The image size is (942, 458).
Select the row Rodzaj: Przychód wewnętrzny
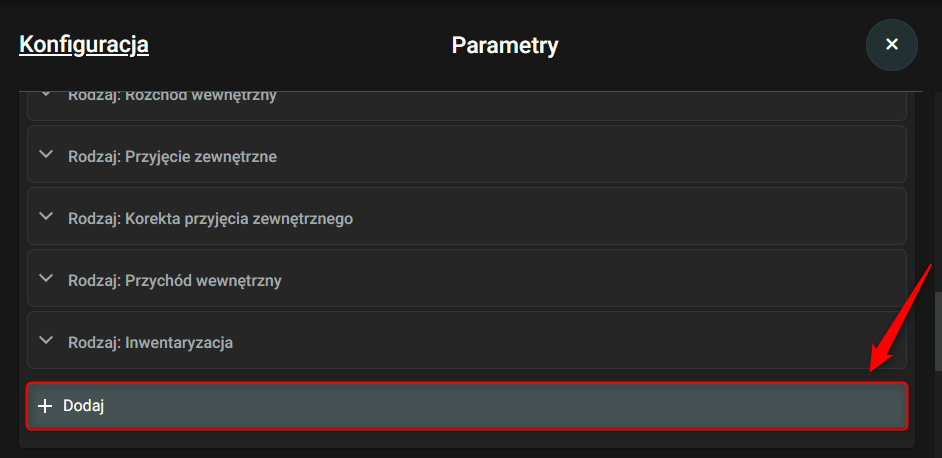pyautogui.click(x=467, y=278)
